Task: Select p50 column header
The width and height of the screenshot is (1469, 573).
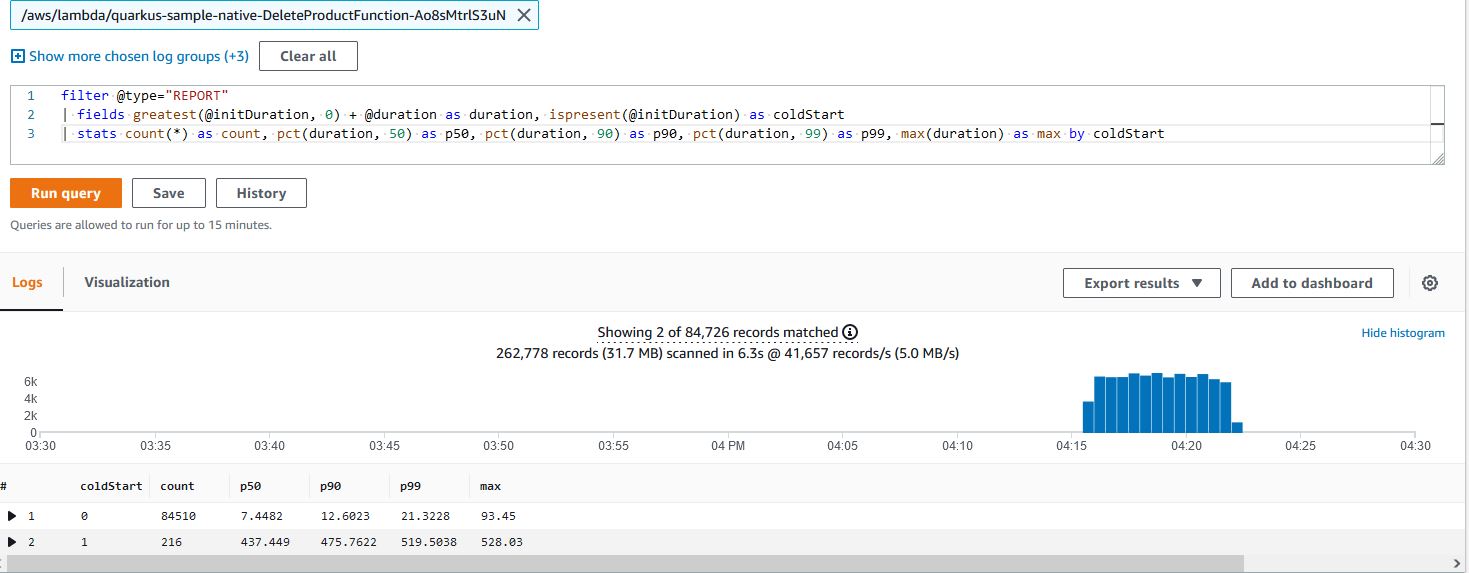Action: tap(251, 486)
